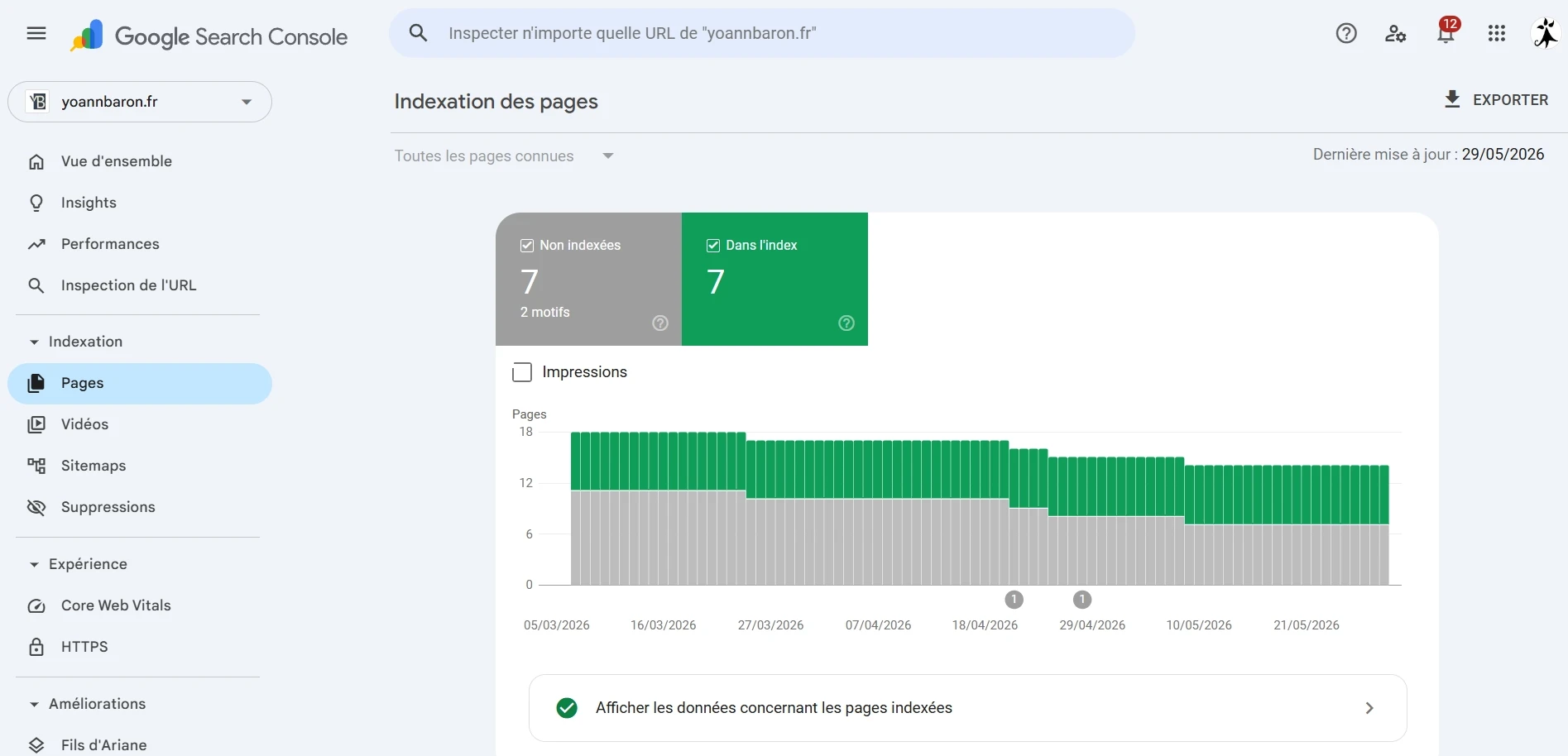This screenshot has width=1568, height=756.
Task: Open the Google apps grid
Action: click(1496, 33)
